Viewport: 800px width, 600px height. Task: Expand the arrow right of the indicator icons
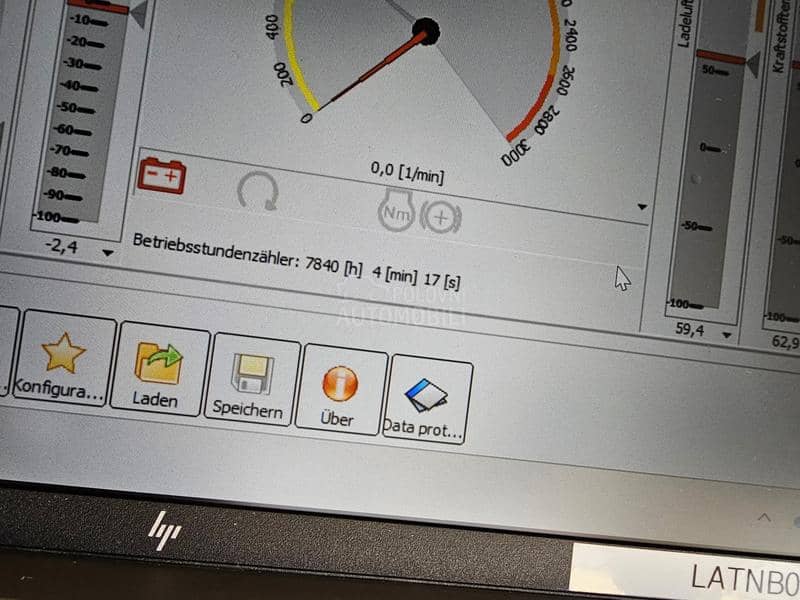(642, 207)
